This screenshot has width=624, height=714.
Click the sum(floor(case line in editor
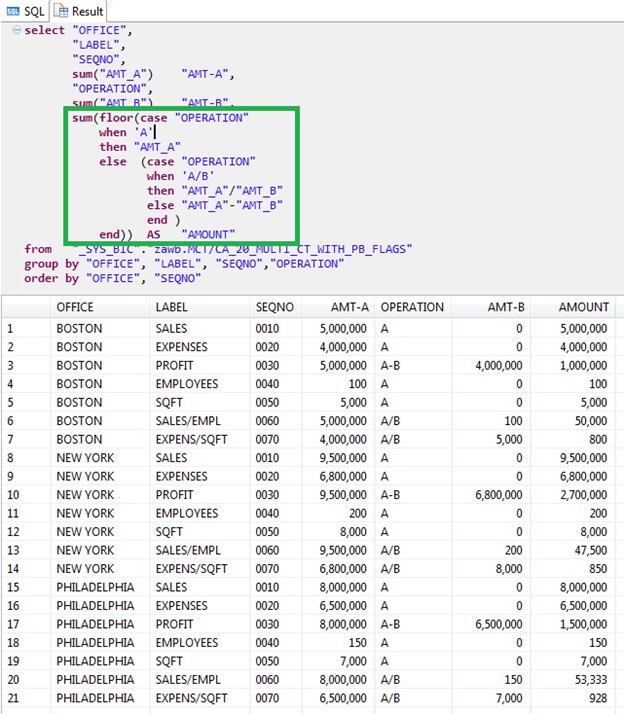160,117
